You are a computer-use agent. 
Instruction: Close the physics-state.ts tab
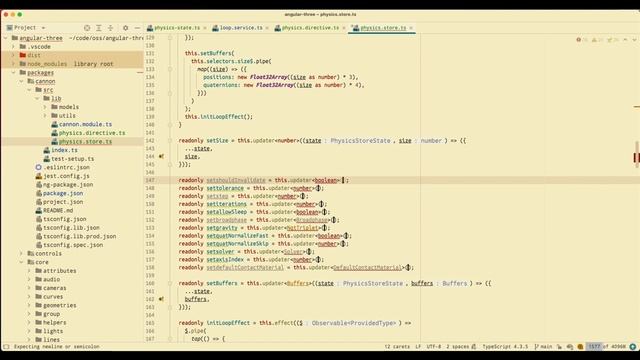204,28
